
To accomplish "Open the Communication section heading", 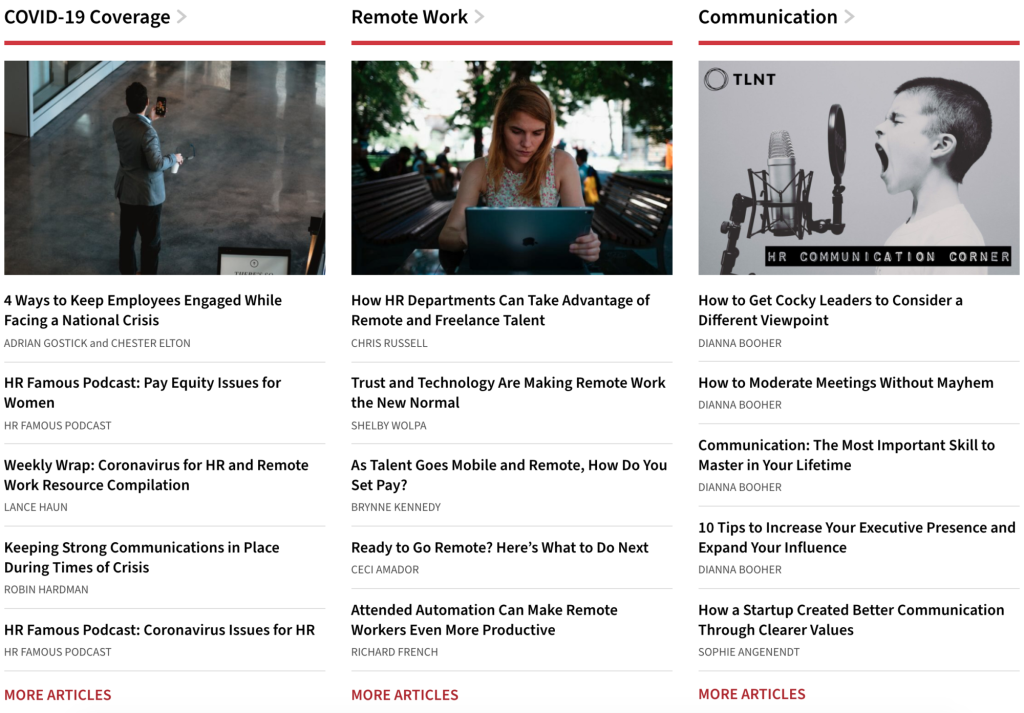I will click(767, 17).
